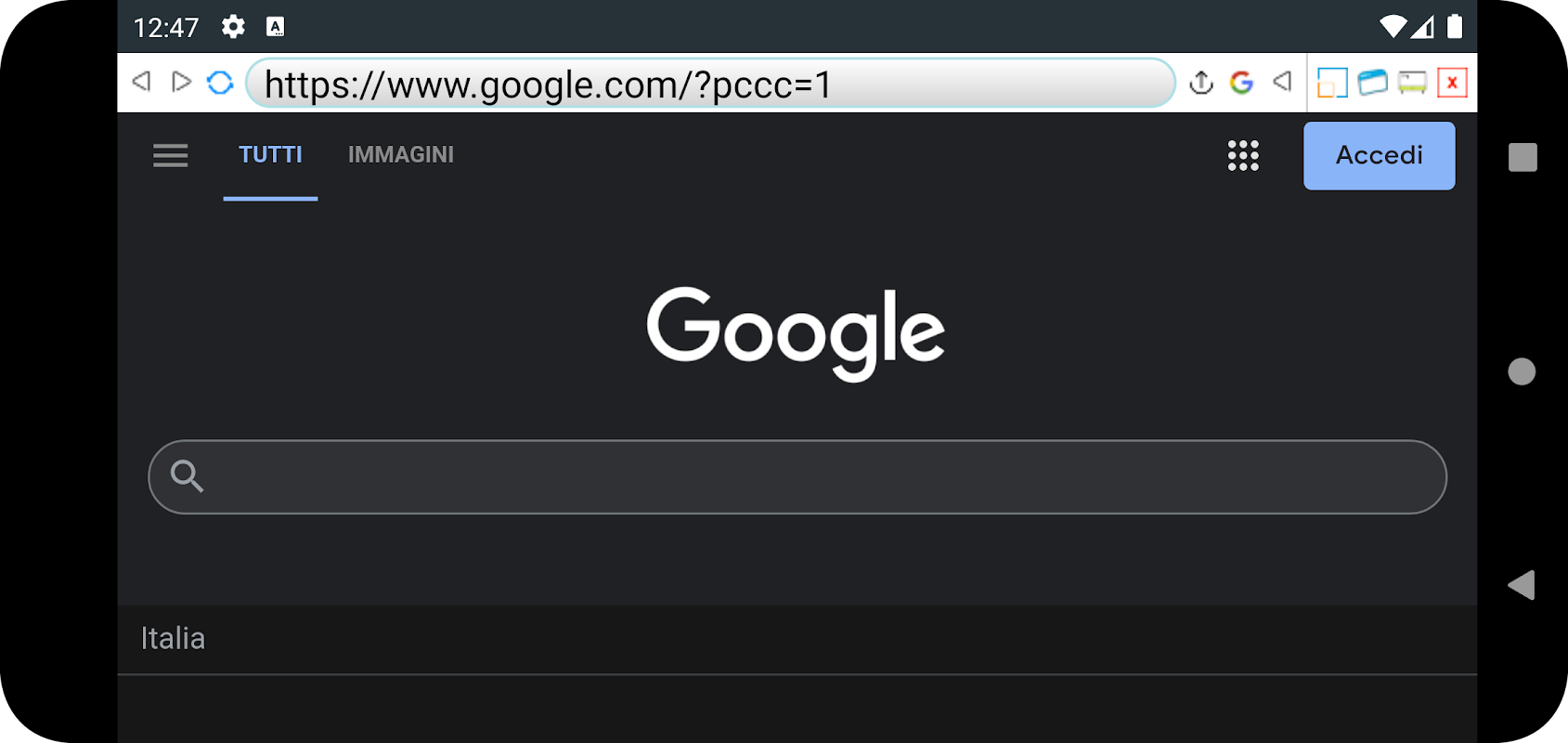This screenshot has width=1568, height=743.
Task: Switch to the TUTTI tab
Action: tap(270, 155)
